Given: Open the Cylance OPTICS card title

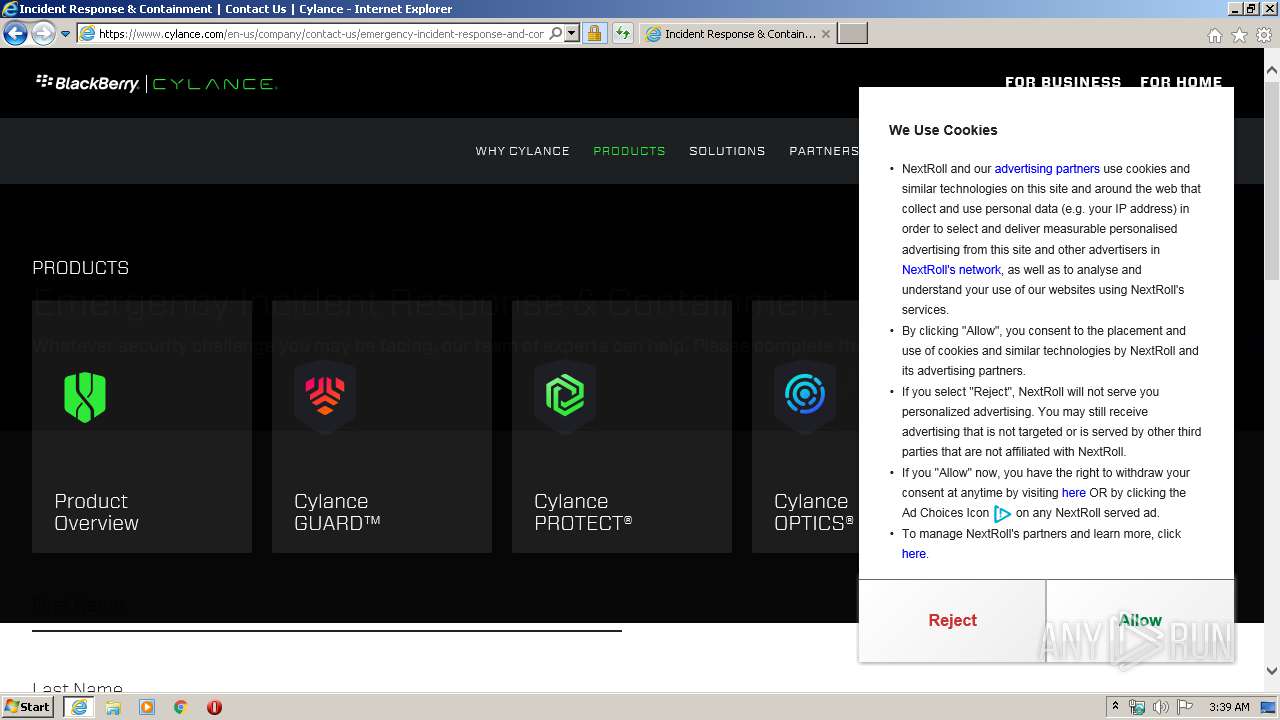Looking at the screenshot, I should pyautogui.click(x=814, y=512).
